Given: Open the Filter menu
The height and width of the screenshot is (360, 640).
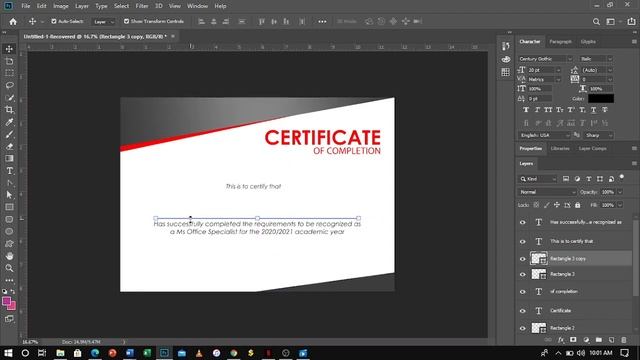Looking at the screenshot, I should coord(142,6).
